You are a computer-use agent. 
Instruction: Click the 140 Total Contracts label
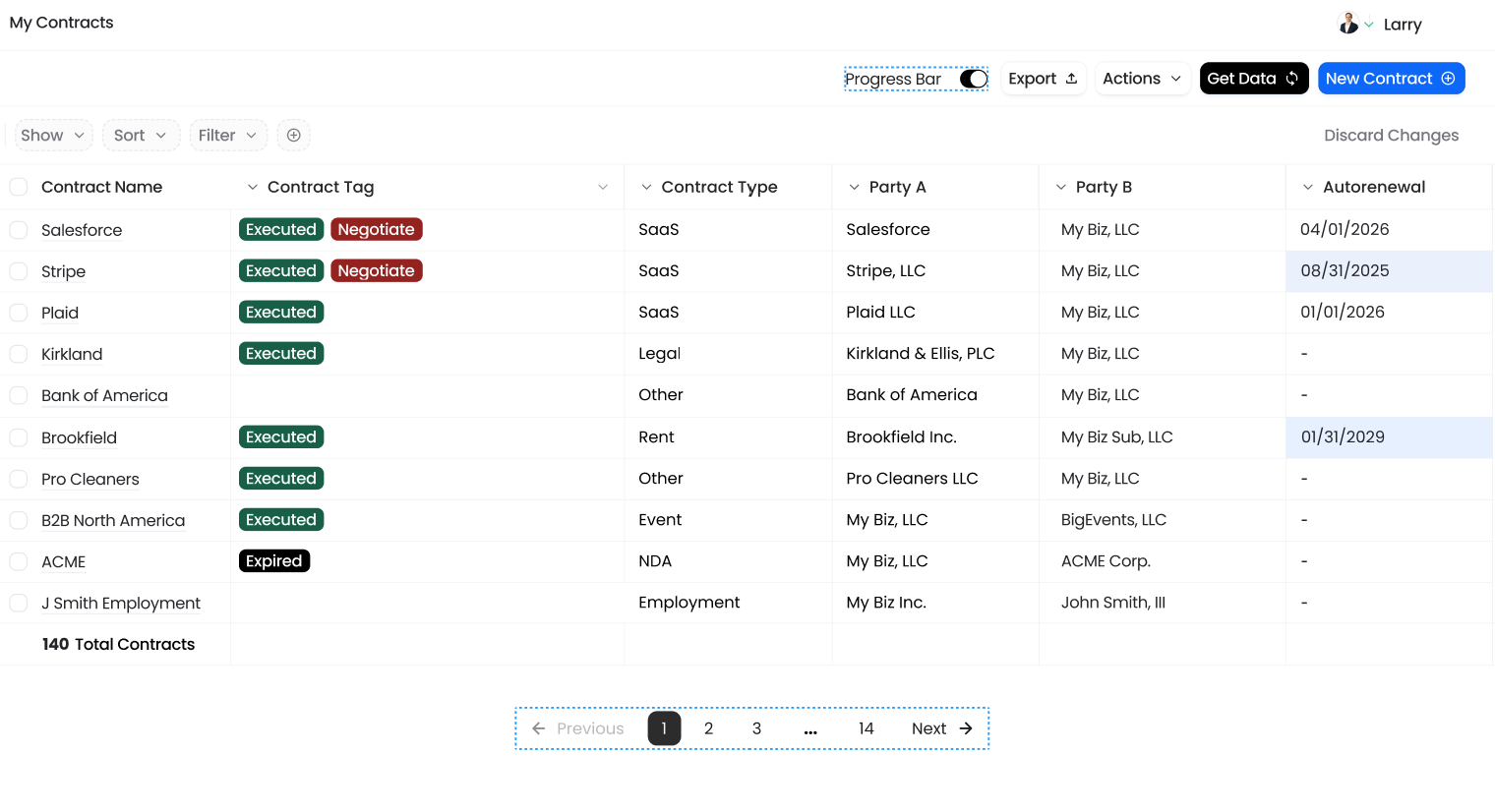point(118,644)
